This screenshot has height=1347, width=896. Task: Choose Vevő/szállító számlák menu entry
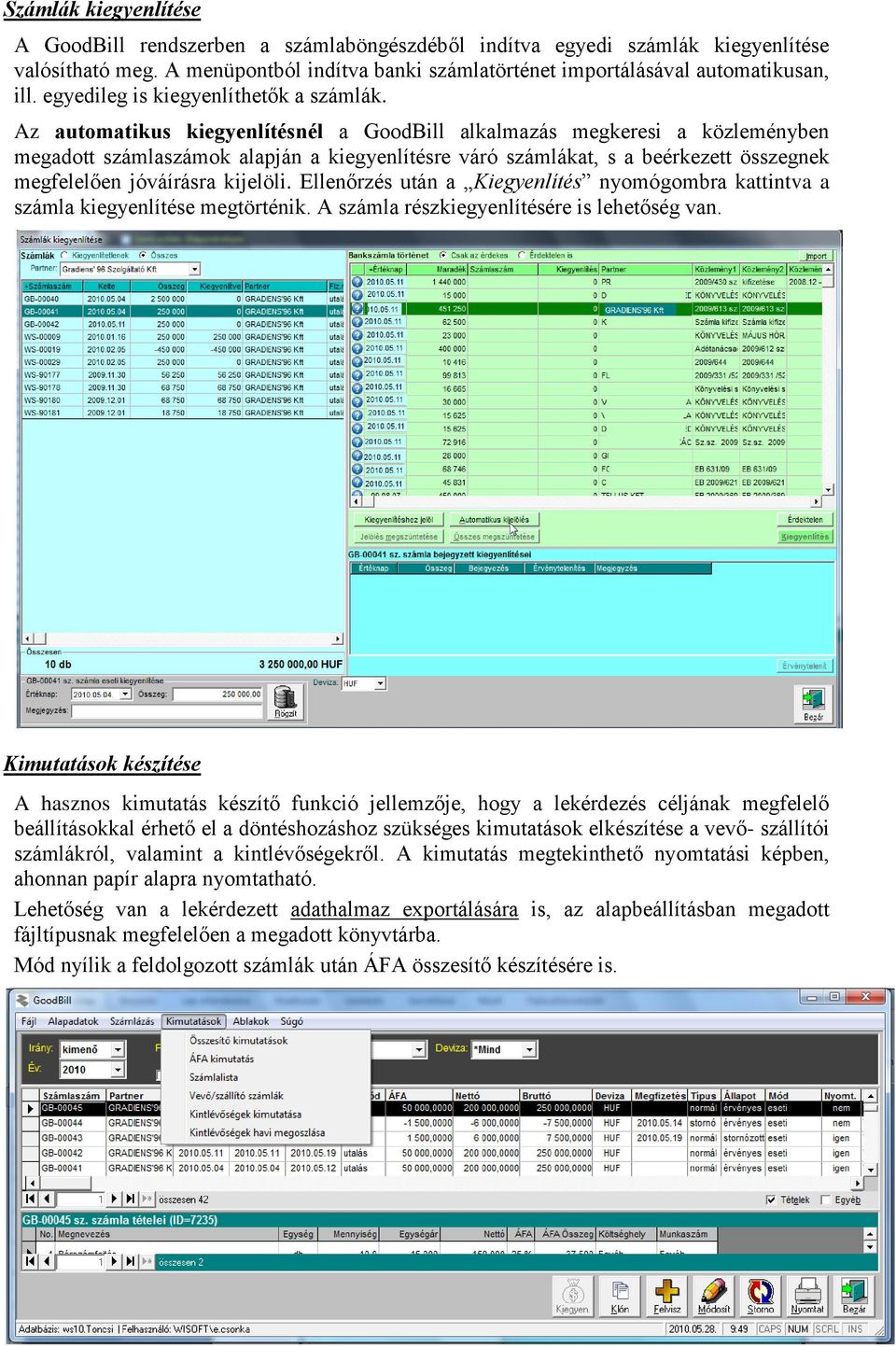coord(236,1096)
